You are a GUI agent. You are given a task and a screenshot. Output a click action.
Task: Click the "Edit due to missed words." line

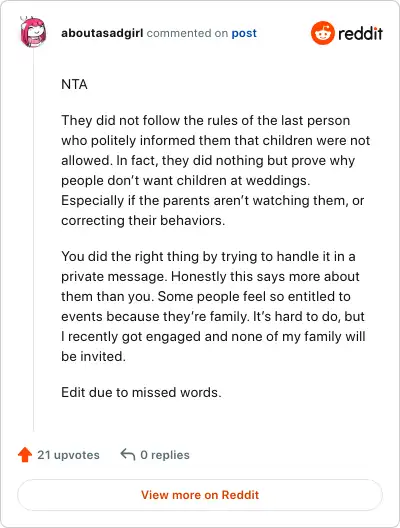(x=141, y=393)
